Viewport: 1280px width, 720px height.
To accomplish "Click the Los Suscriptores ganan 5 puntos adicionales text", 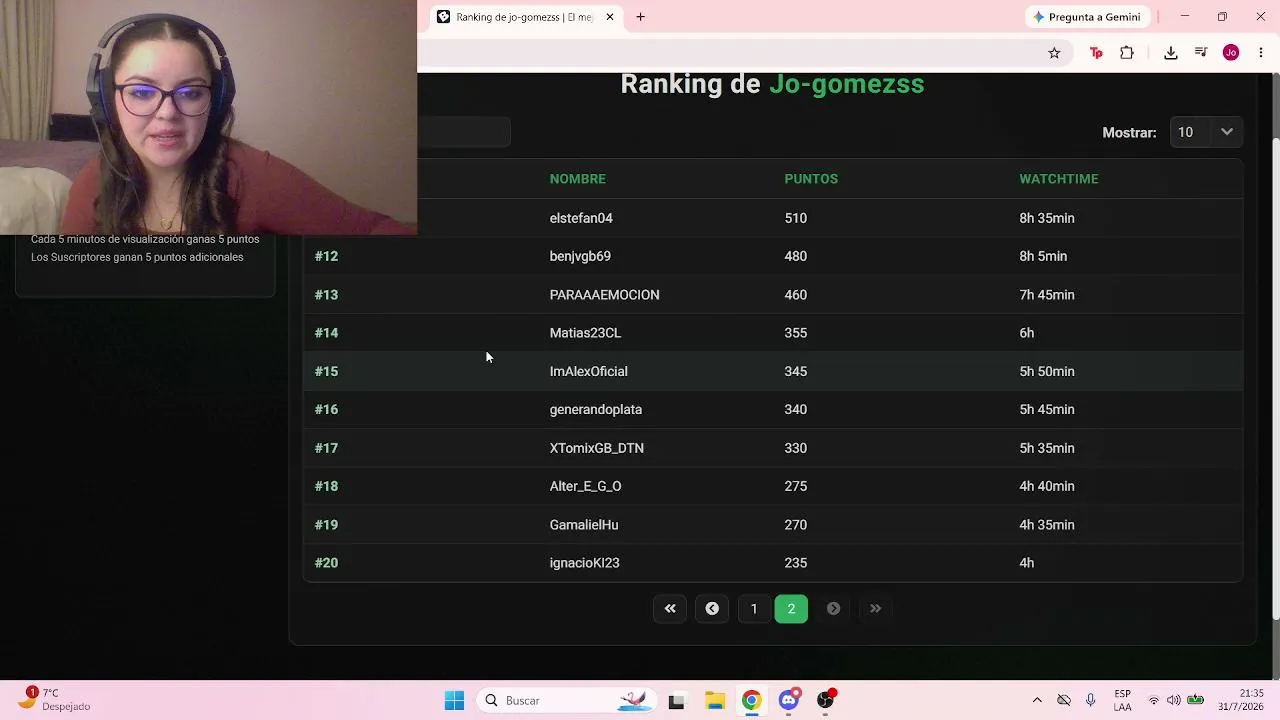I will [x=137, y=257].
